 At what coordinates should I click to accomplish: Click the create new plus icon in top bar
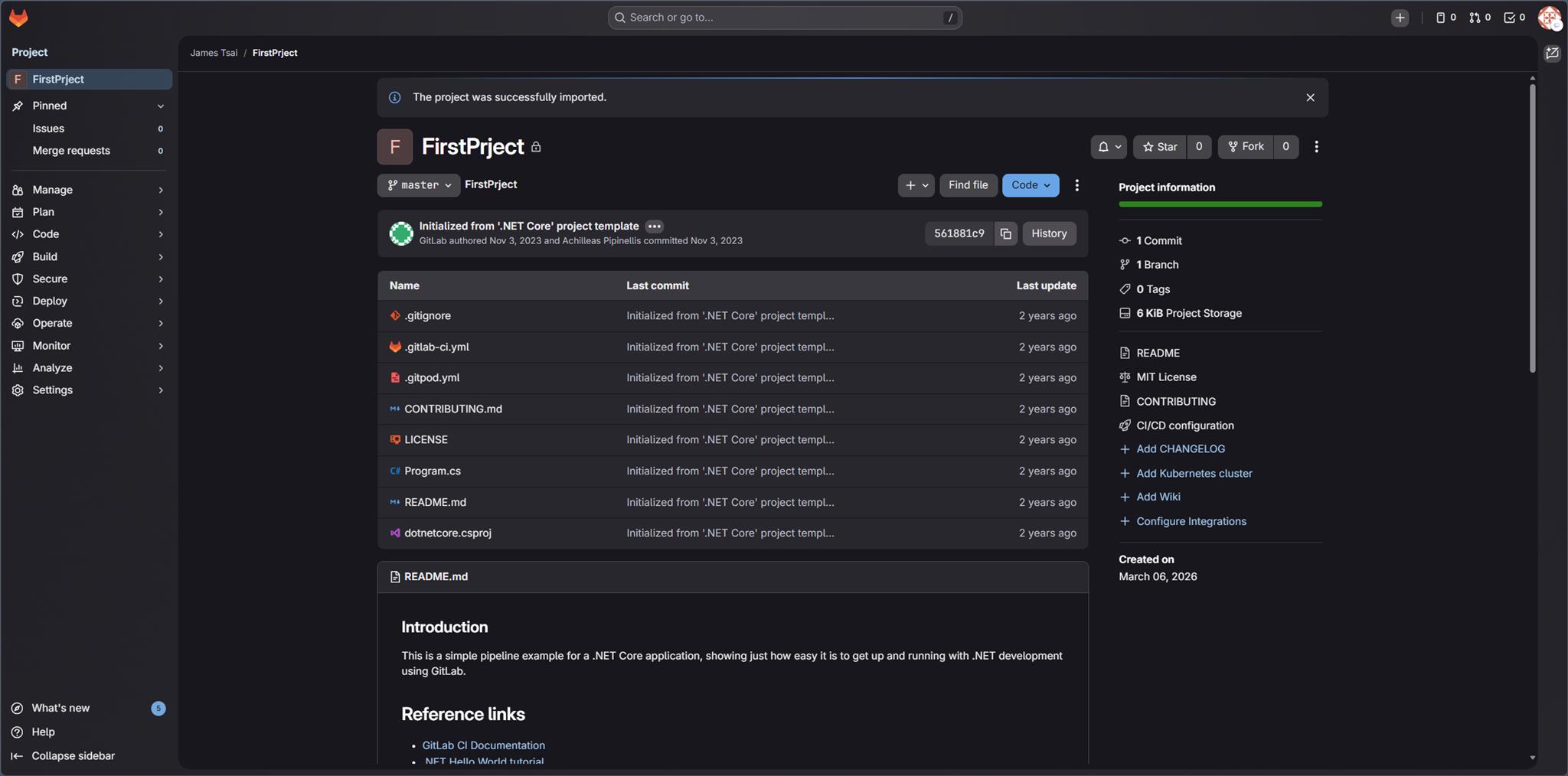click(x=1400, y=18)
